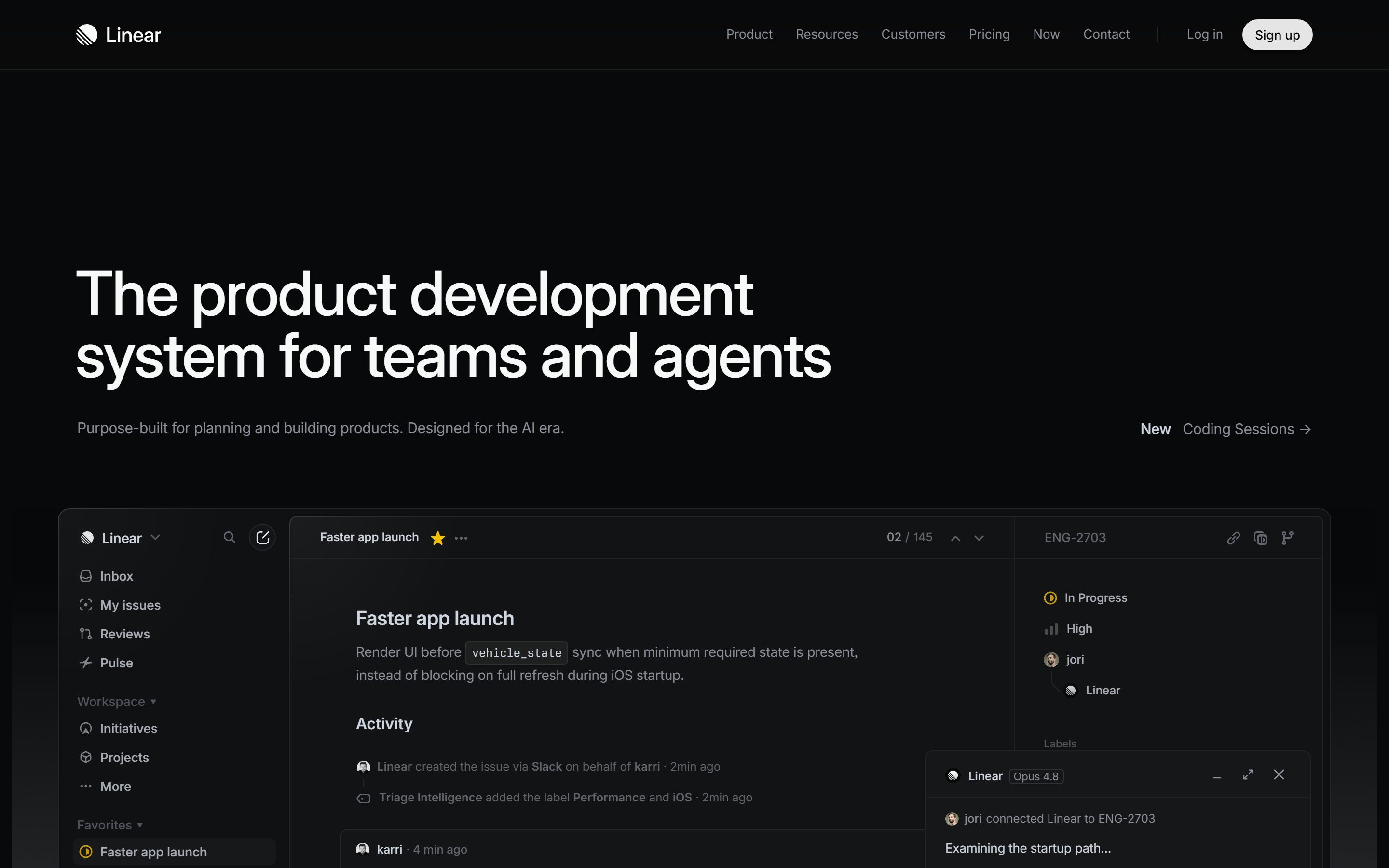Click the ENG-2703 issue ID
The width and height of the screenshot is (1389, 868).
[1075, 538]
